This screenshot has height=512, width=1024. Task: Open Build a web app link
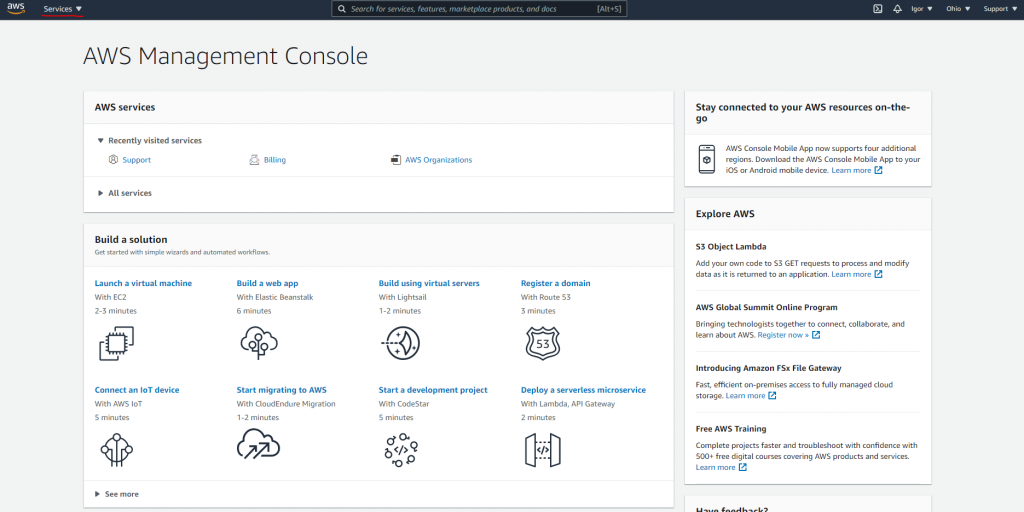[267, 283]
